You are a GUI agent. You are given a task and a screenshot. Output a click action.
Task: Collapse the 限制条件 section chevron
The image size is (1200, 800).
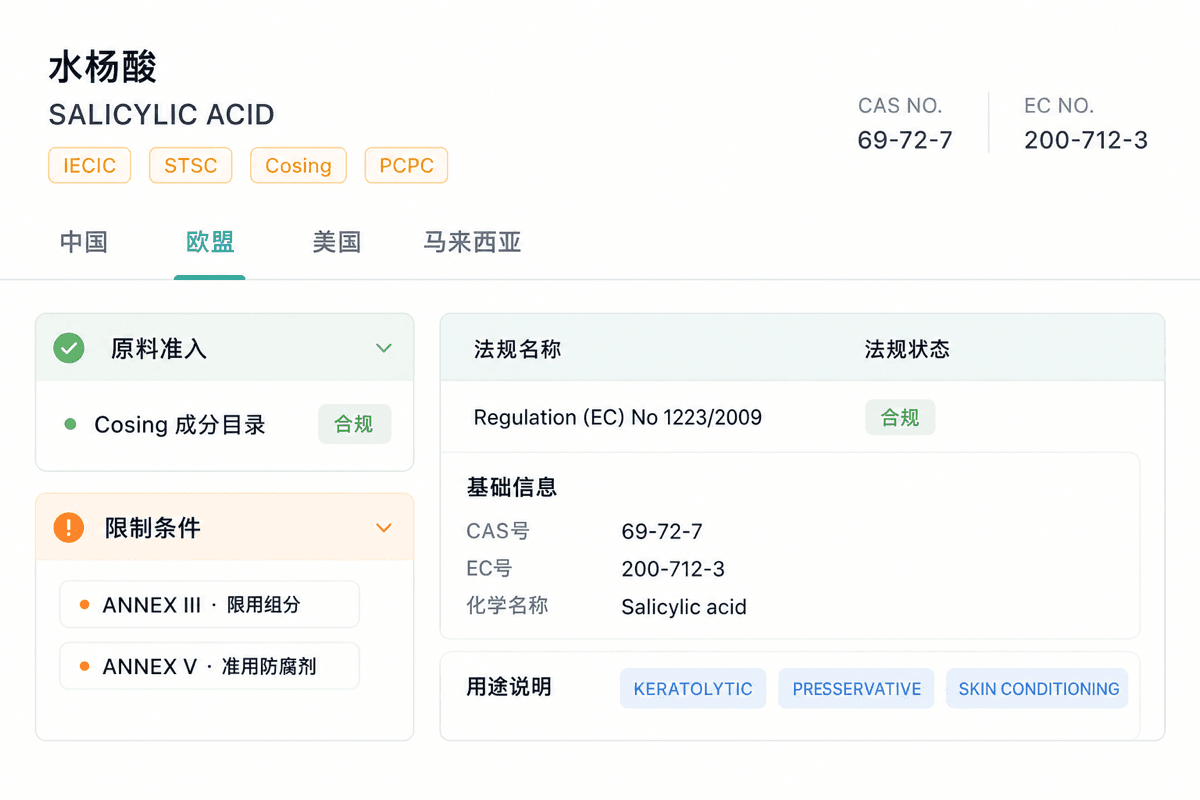[384, 527]
